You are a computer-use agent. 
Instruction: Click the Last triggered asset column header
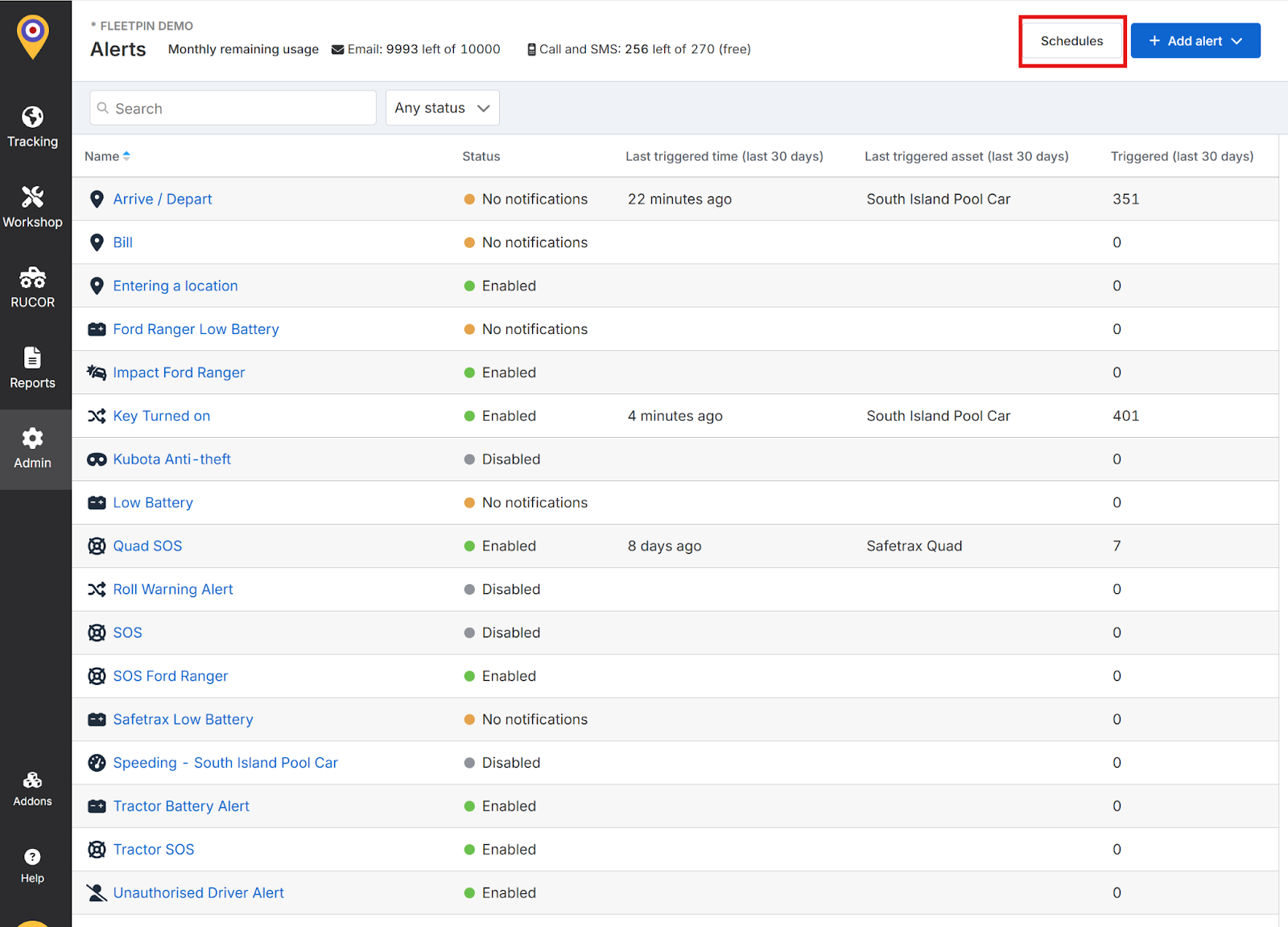967,156
